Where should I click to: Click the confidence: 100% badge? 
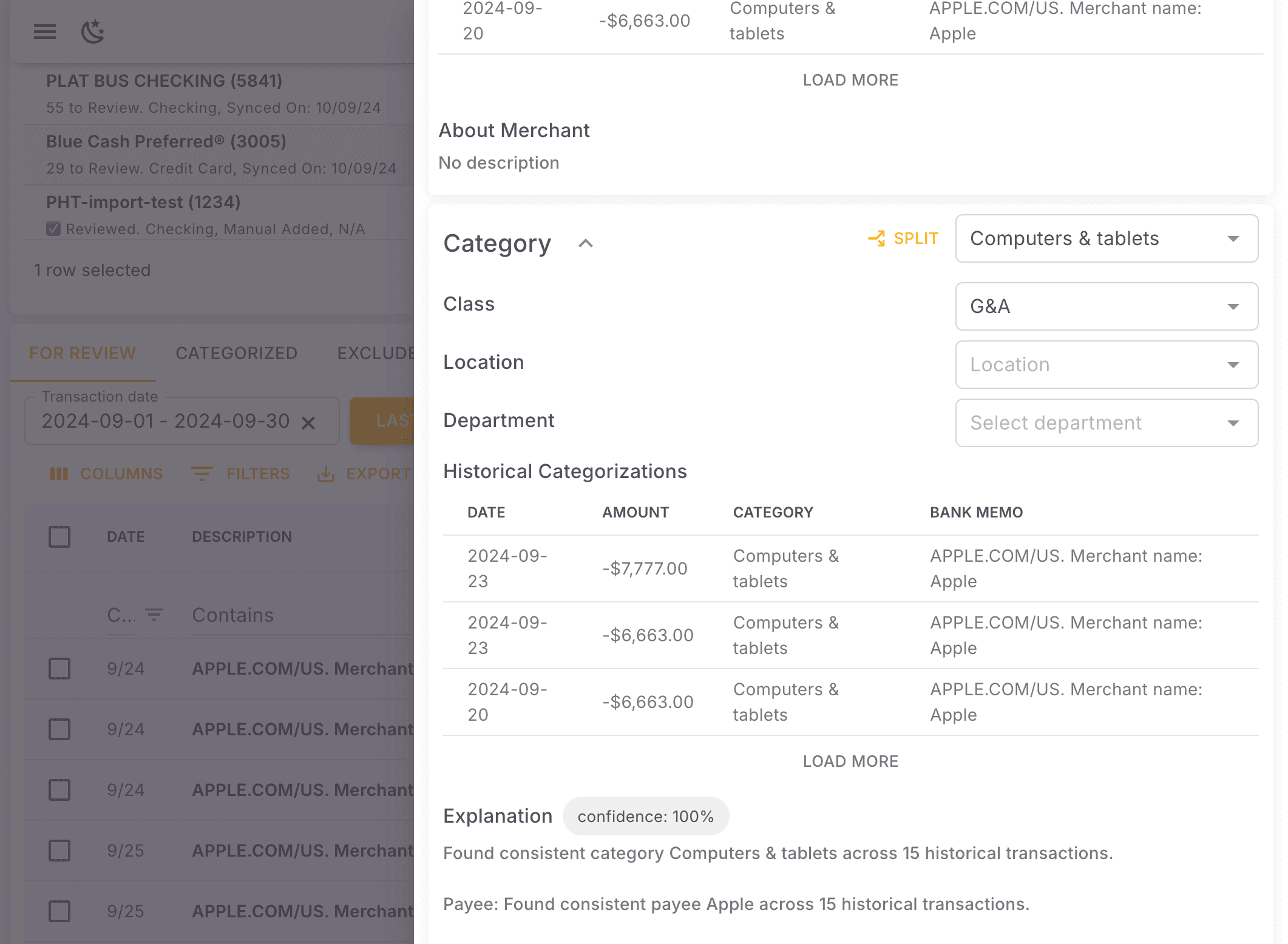645,816
